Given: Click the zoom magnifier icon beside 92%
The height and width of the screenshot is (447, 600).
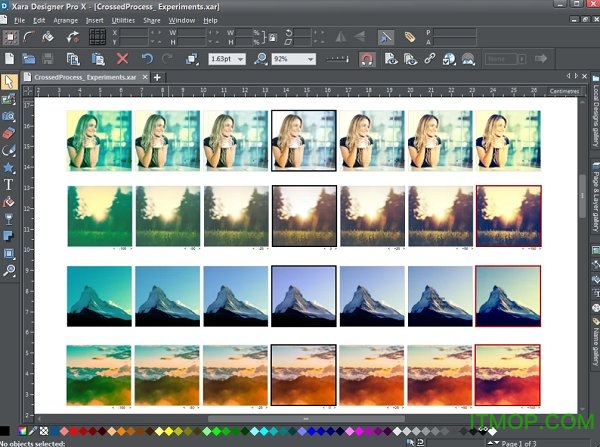Looking at the screenshot, I should (x=261, y=59).
